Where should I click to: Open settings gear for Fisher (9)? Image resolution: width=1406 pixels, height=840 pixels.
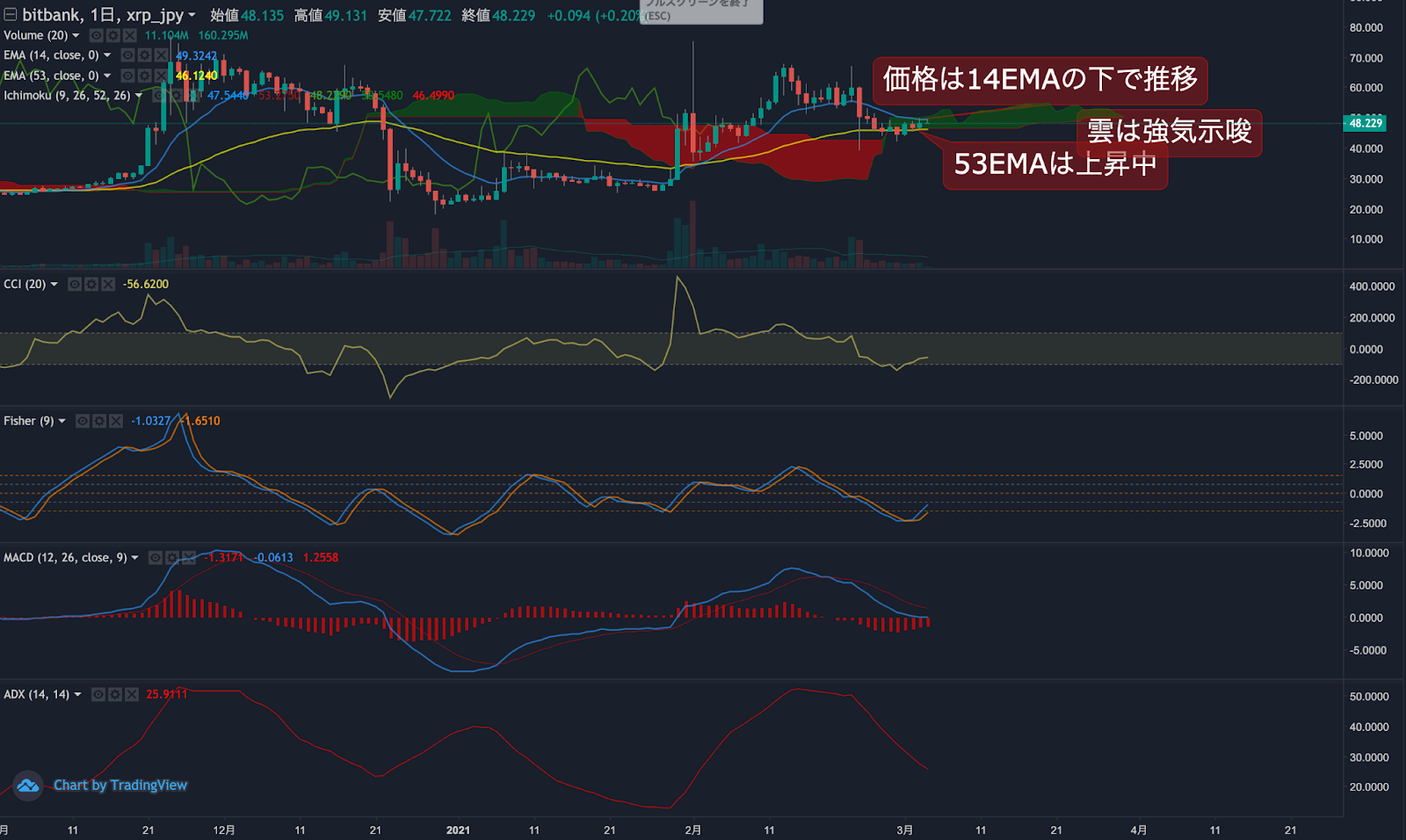point(99,421)
